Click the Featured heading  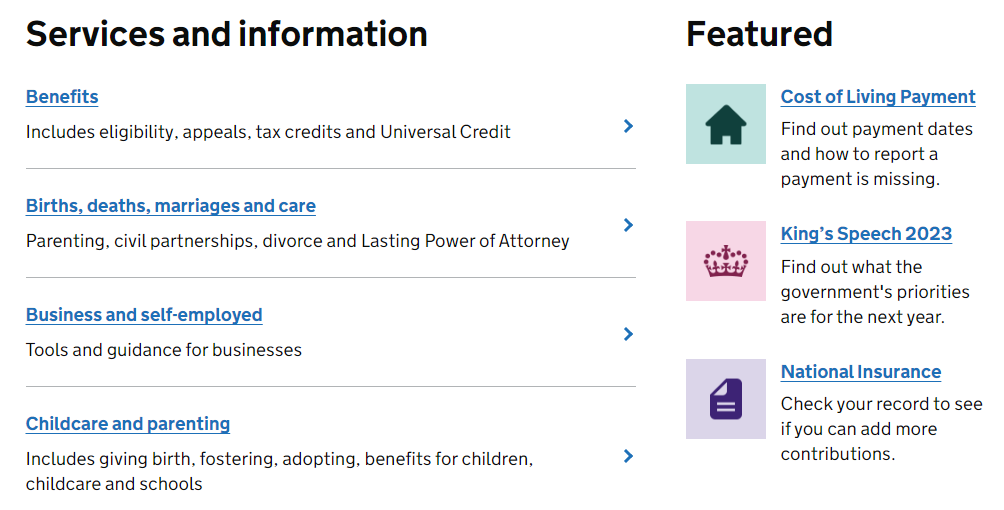(759, 34)
